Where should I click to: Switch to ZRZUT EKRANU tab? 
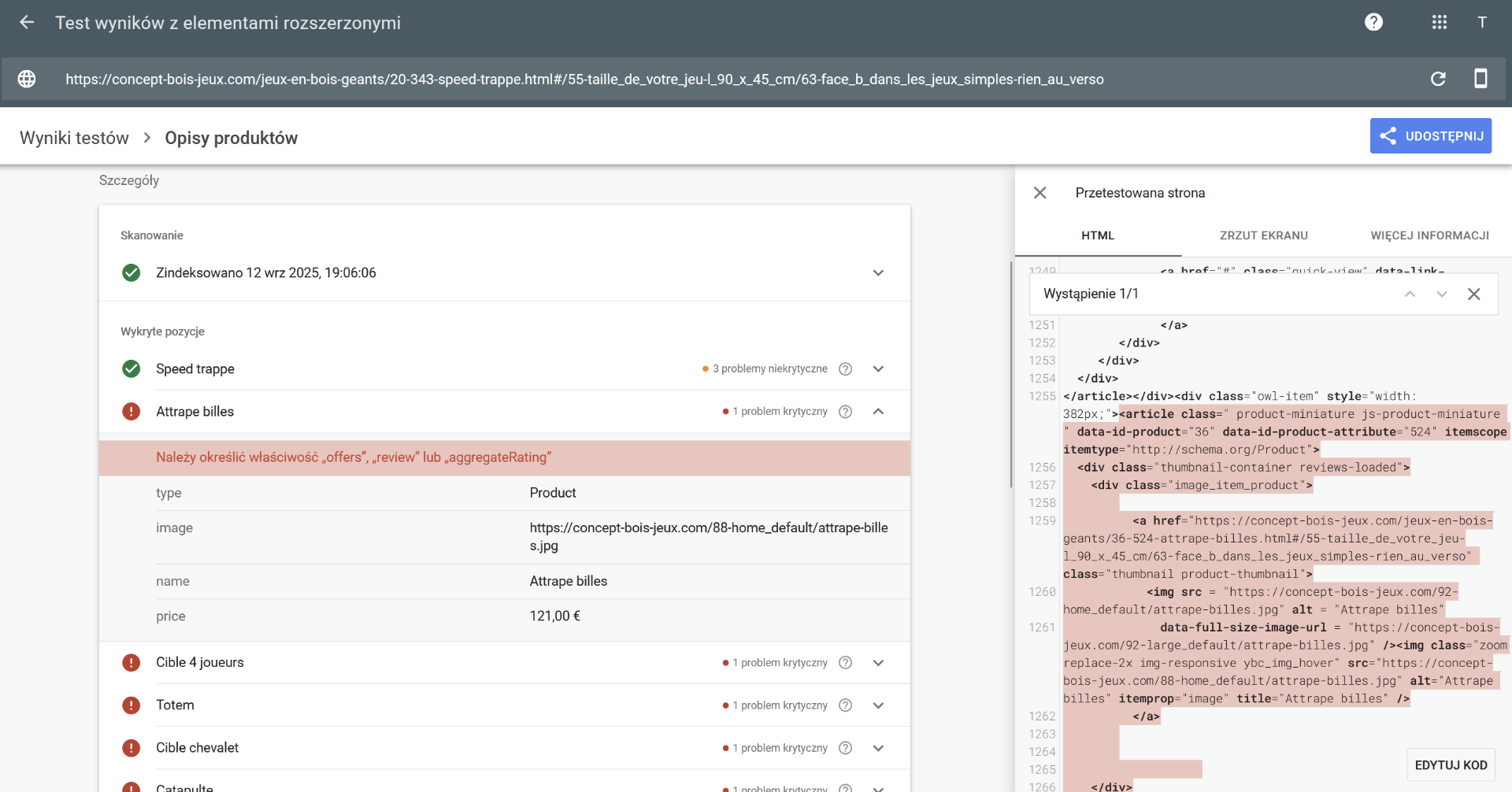coord(1264,235)
